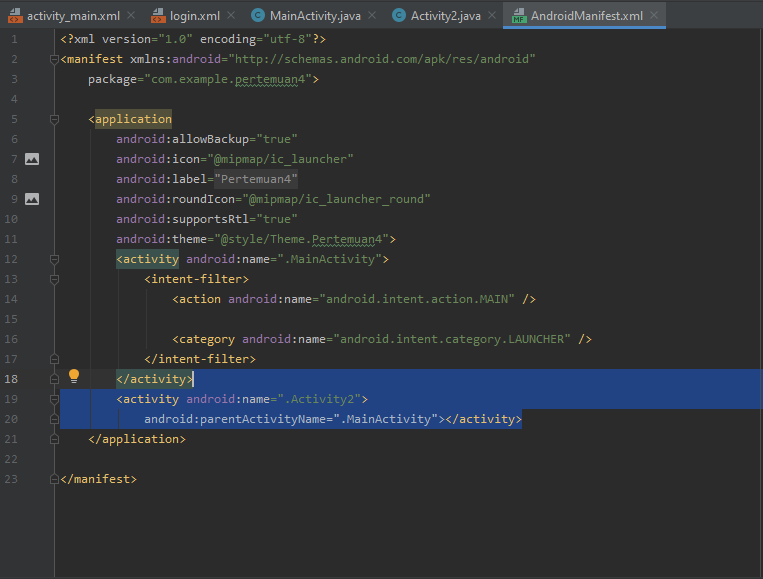Click the closing </manifest> tag

pos(98,479)
